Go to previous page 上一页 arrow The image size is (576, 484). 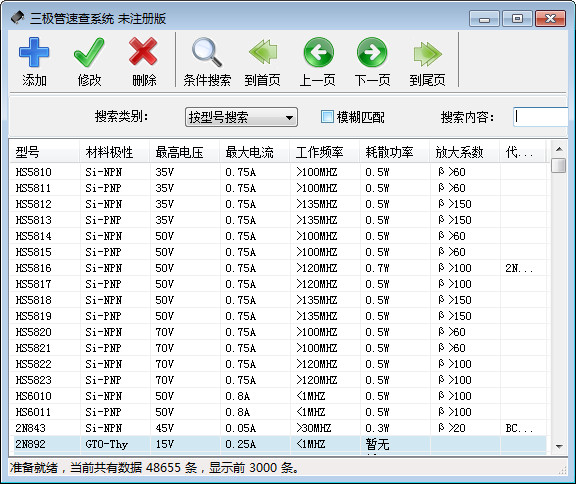click(318, 53)
